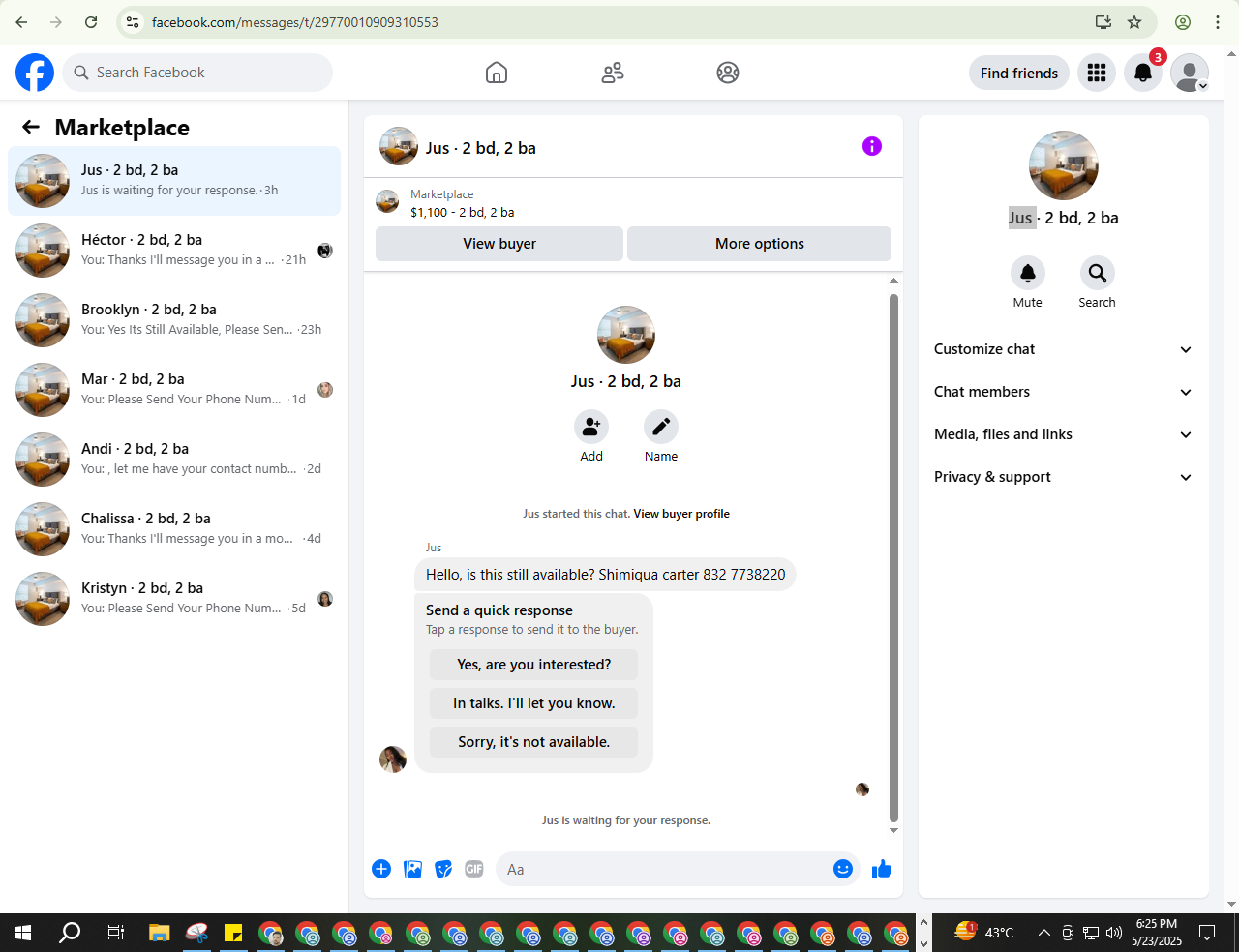Expand Media, files and links section
1239x952 pixels.
point(1064,434)
